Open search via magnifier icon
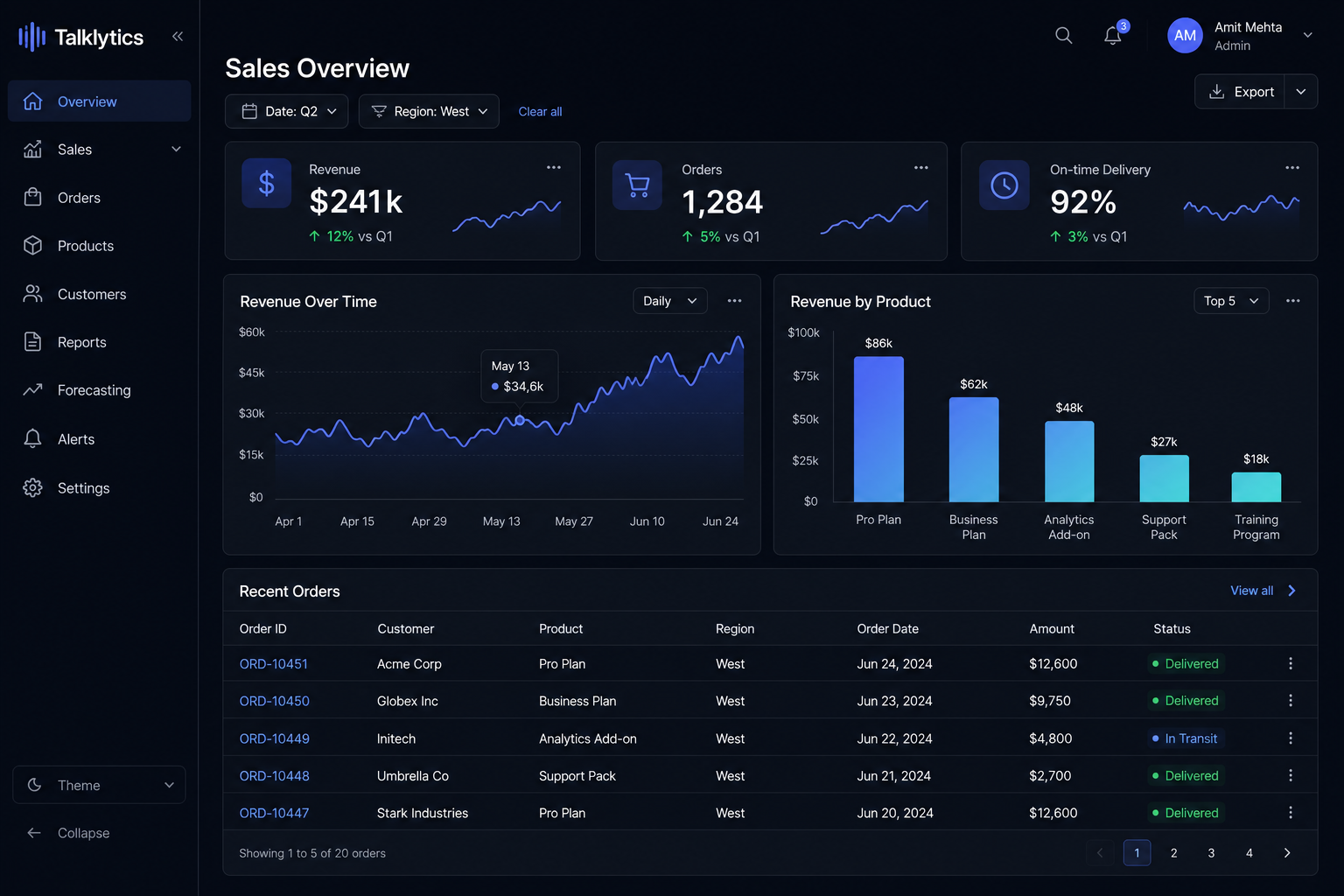 [x=1064, y=35]
